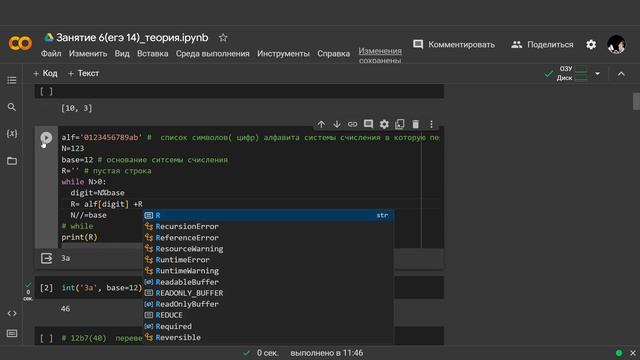The image size is (640, 360).
Task: Clear output icon next to 3a
Action: point(47,258)
